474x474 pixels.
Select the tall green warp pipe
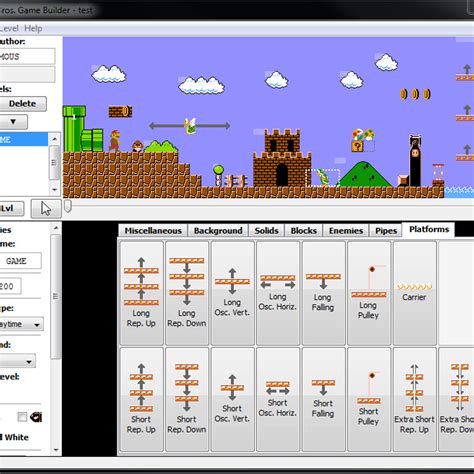coord(74,129)
